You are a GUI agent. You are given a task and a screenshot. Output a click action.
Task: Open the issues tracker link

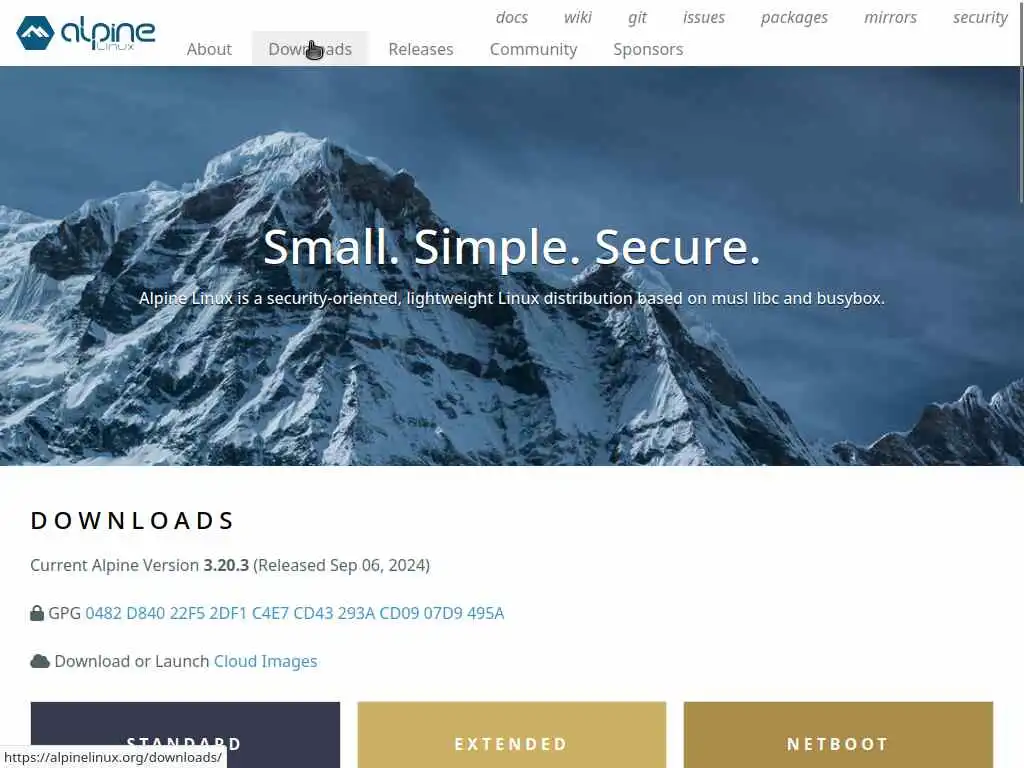[703, 18]
